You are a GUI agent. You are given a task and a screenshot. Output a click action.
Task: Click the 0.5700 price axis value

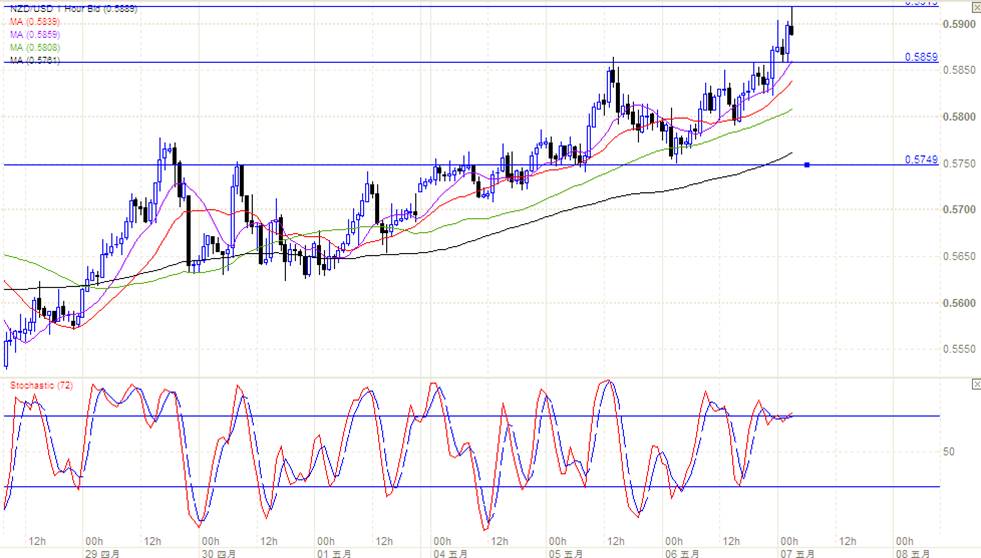click(x=959, y=210)
